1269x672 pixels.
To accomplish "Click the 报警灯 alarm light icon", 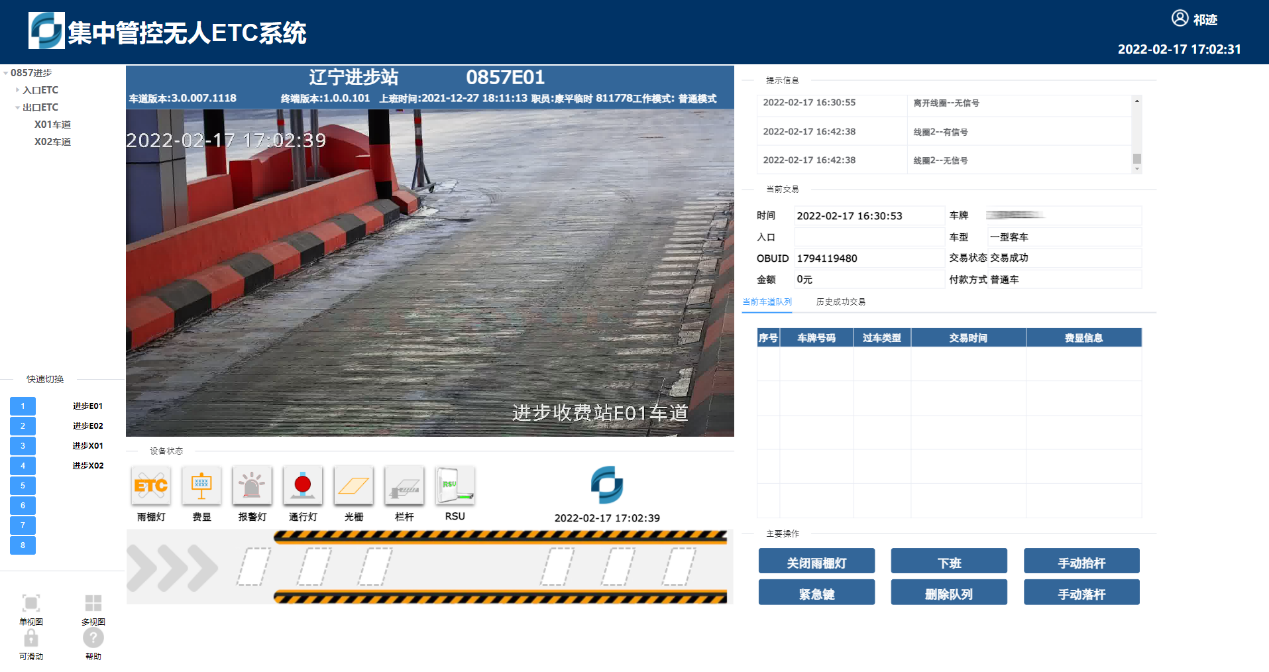I will coord(252,486).
